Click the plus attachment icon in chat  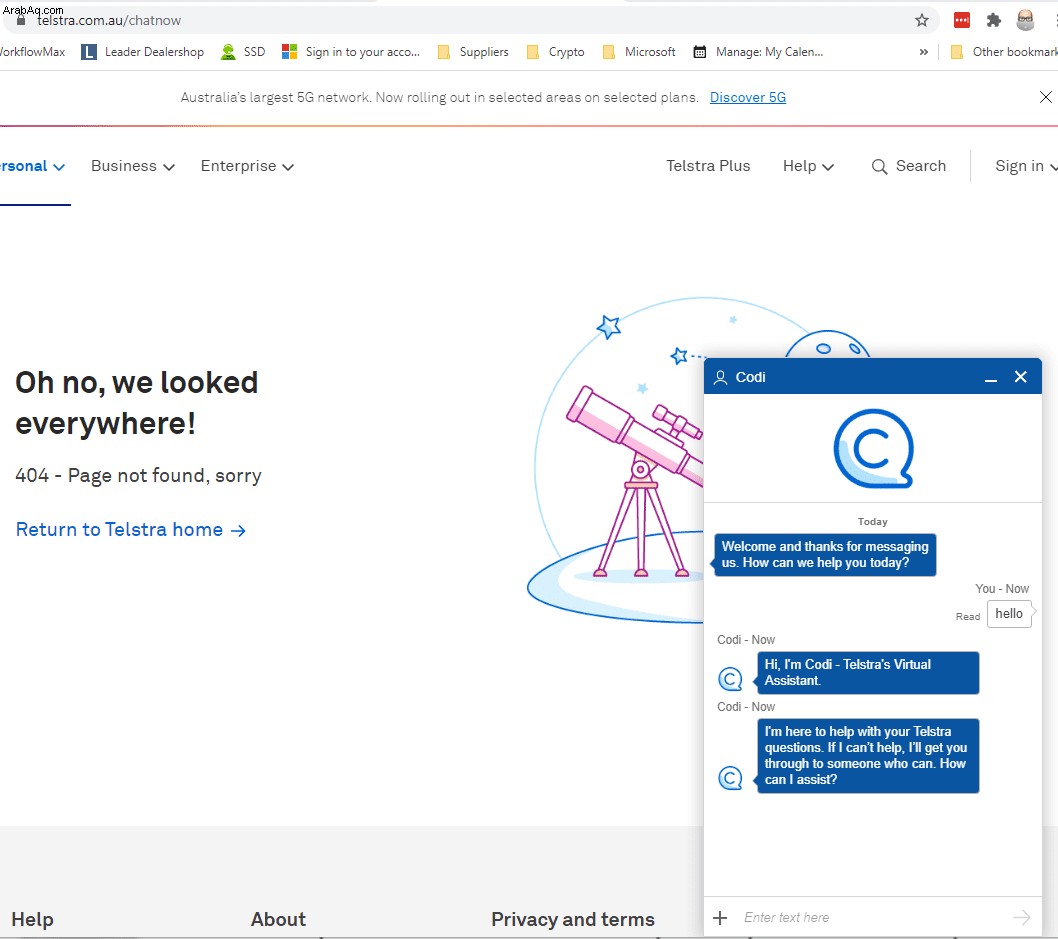720,917
